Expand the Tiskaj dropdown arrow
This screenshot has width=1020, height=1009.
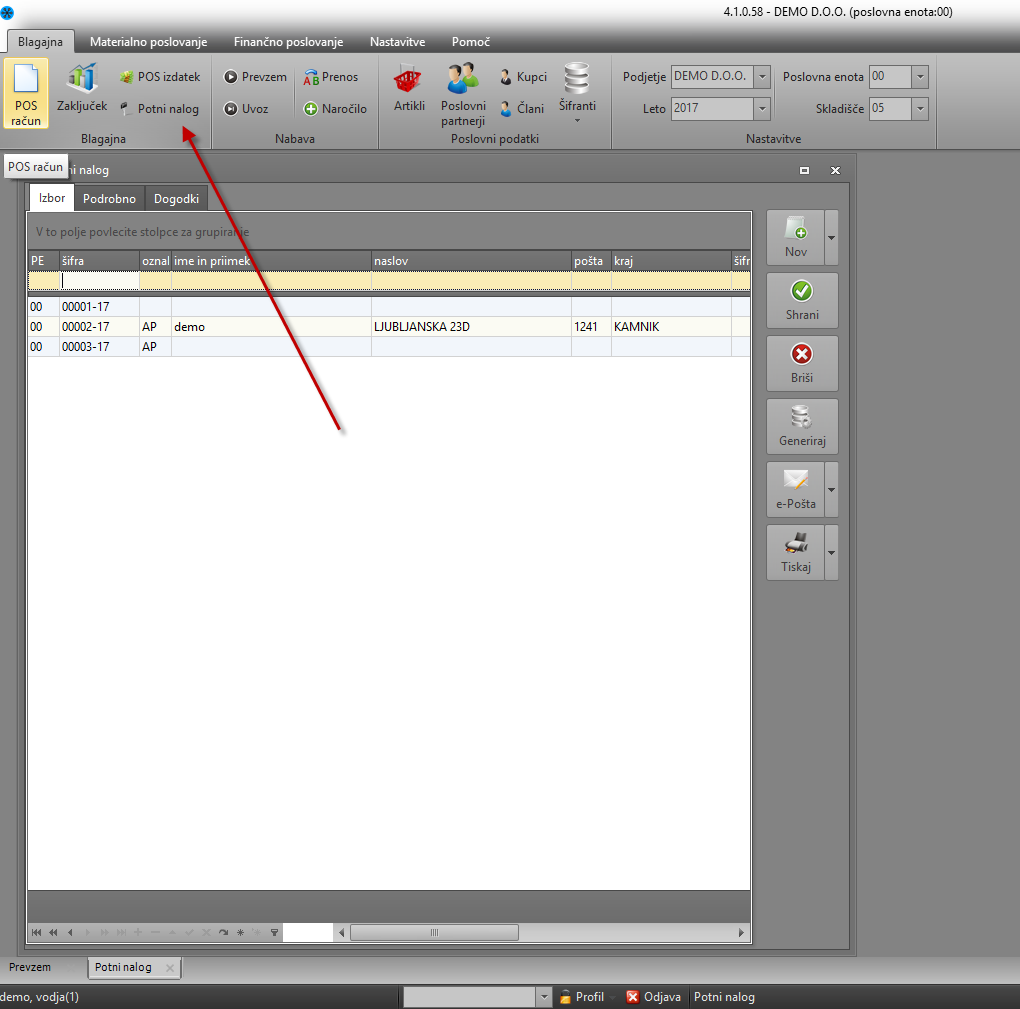click(x=831, y=553)
